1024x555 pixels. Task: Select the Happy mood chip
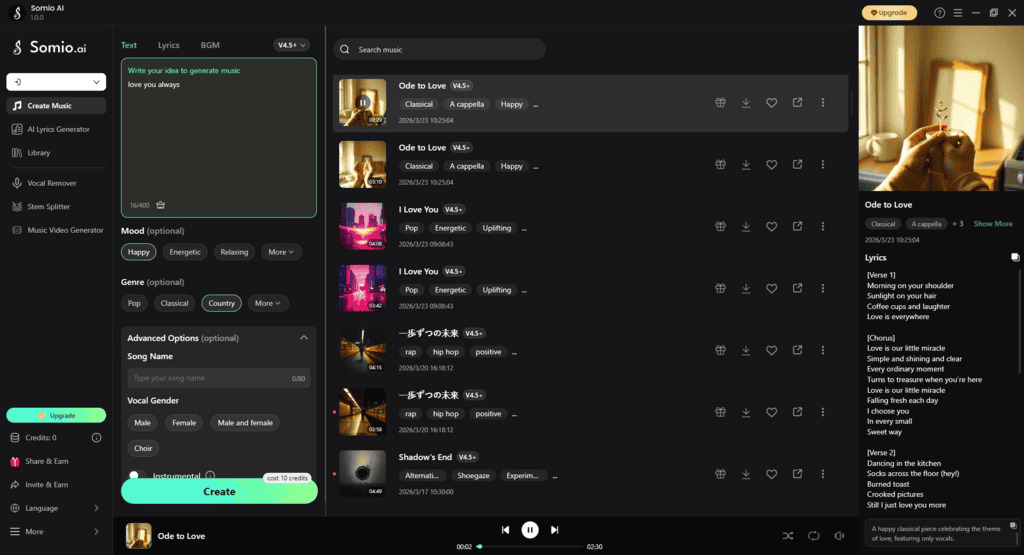coord(138,252)
